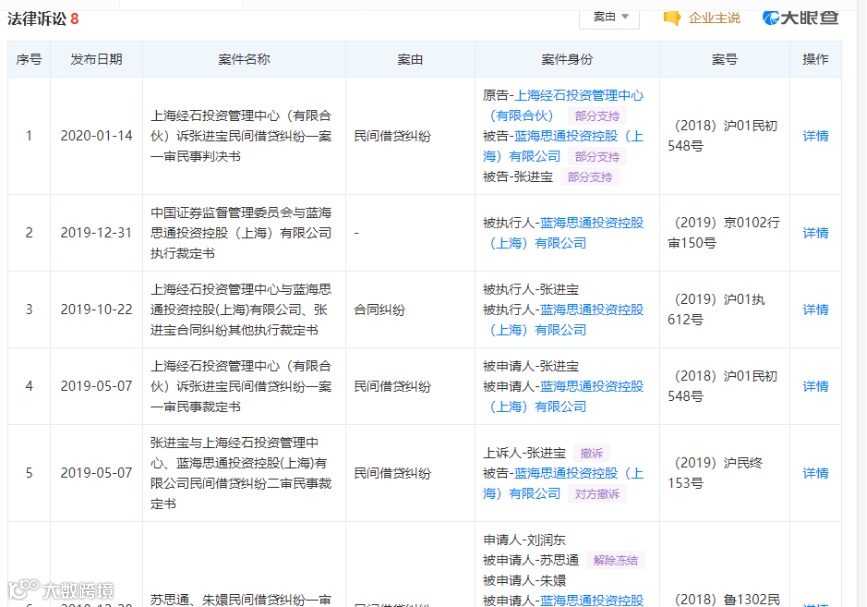Open 详情 for case 2020-01-14
Screen dimensions: 867x607
[x=815, y=136]
